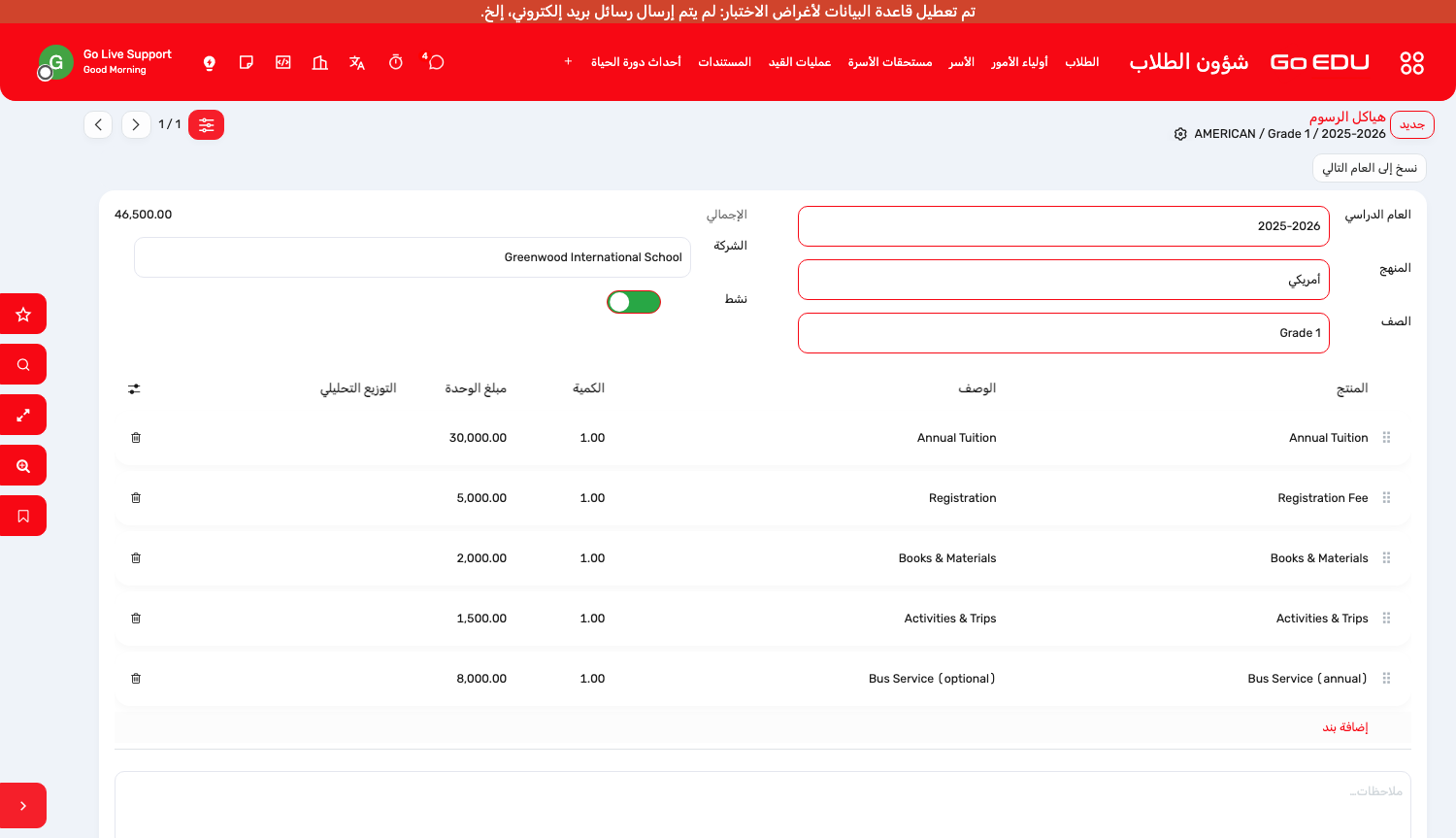Open the record actions gear icon
1456x838 pixels.
1180,134
